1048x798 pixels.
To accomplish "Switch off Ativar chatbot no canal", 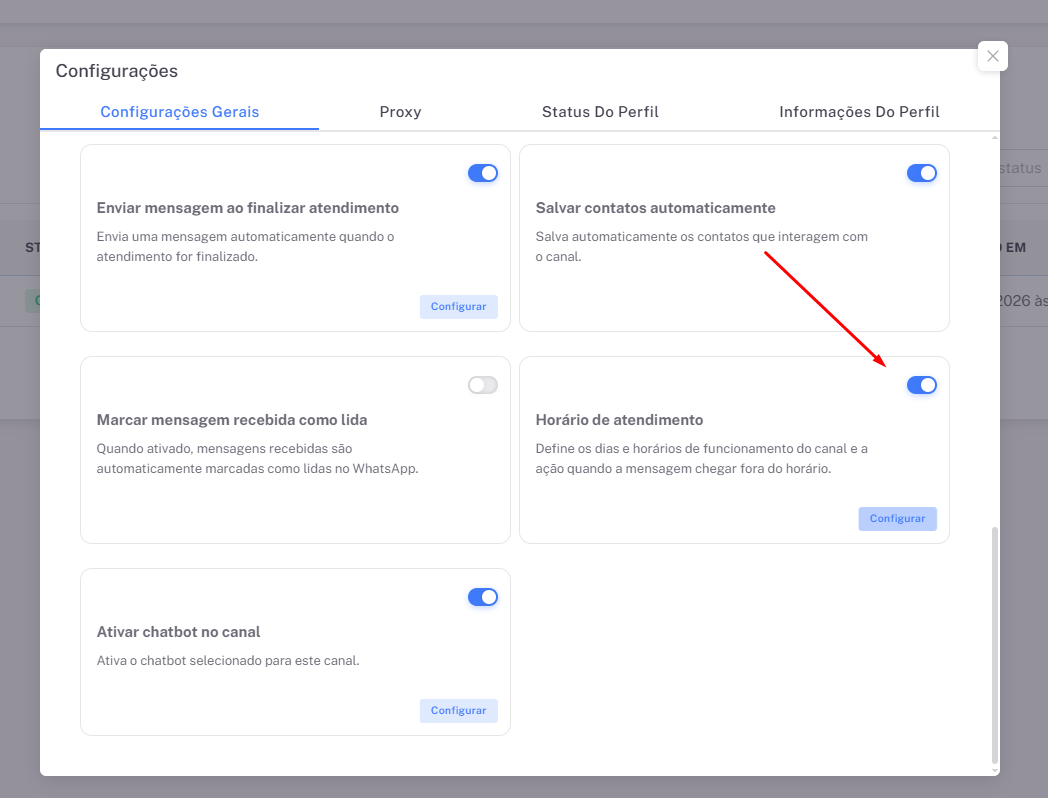I will coord(482,597).
